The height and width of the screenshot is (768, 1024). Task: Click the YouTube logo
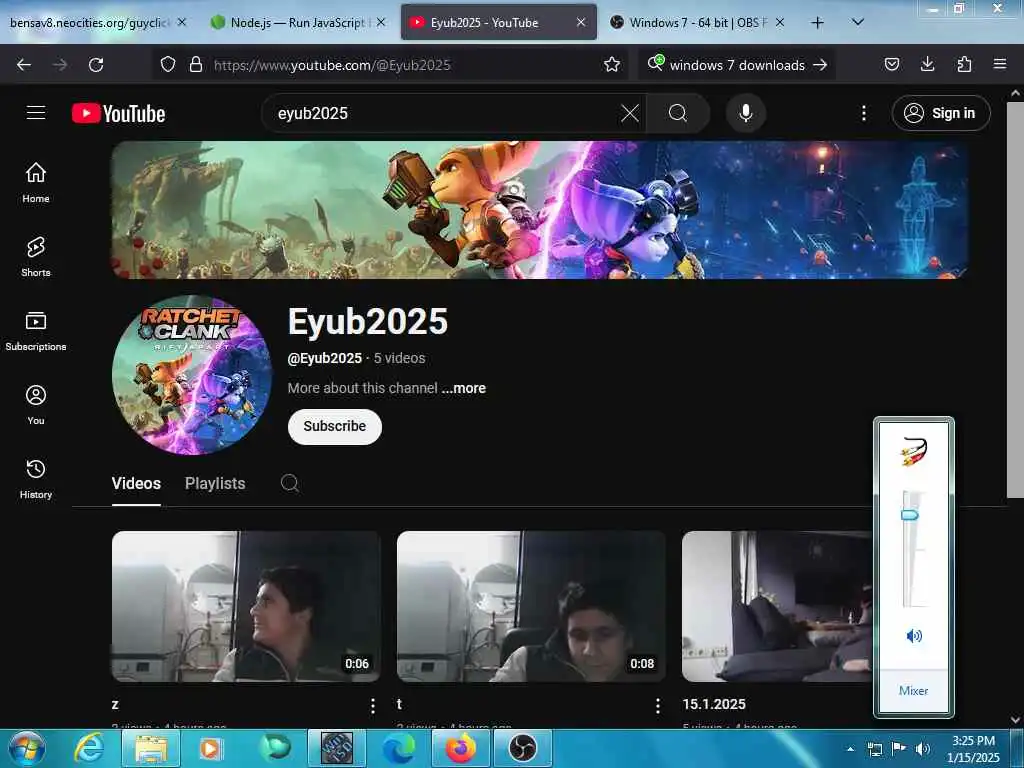[118, 114]
